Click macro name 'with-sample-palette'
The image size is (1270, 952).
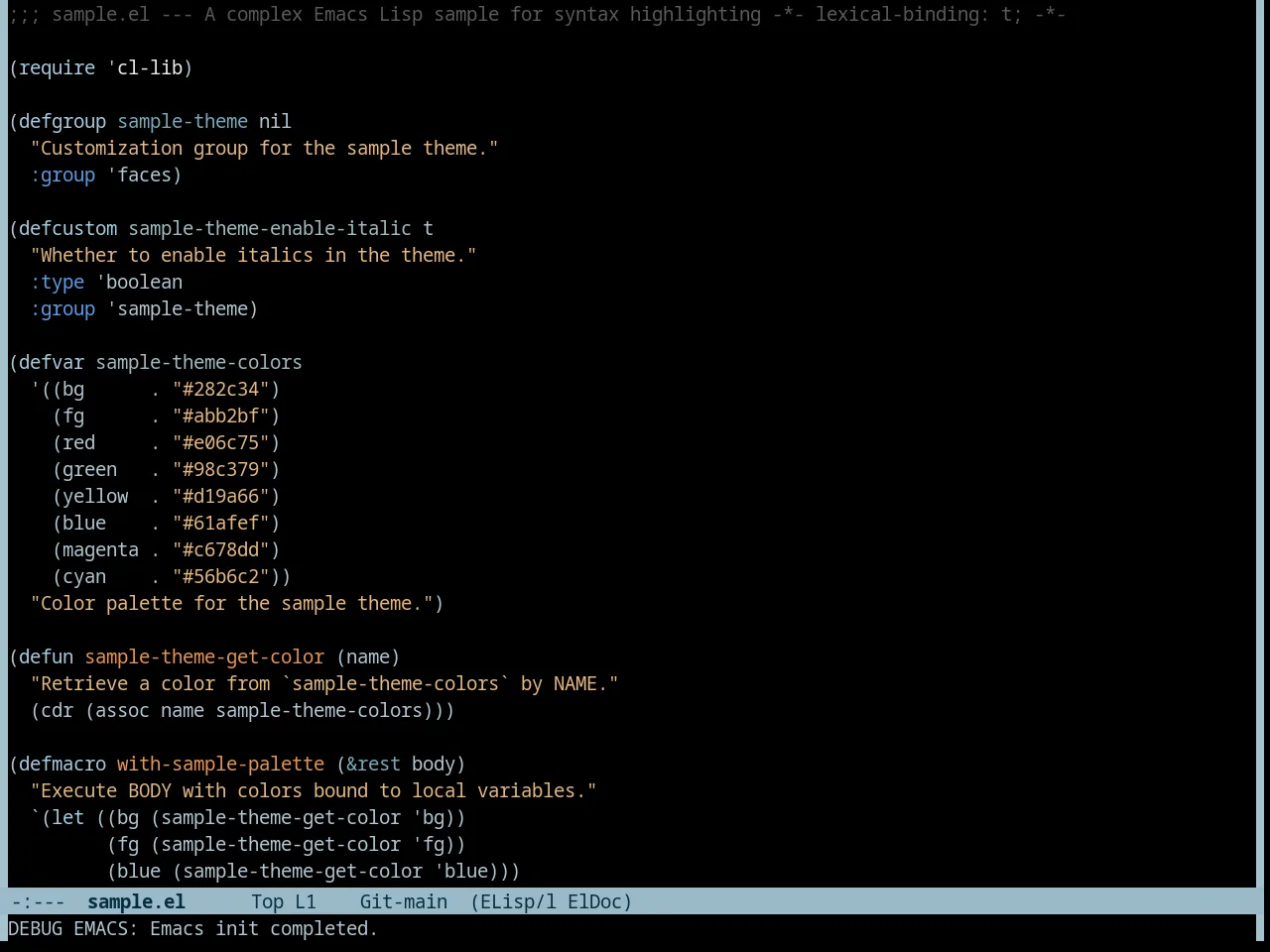coord(220,764)
